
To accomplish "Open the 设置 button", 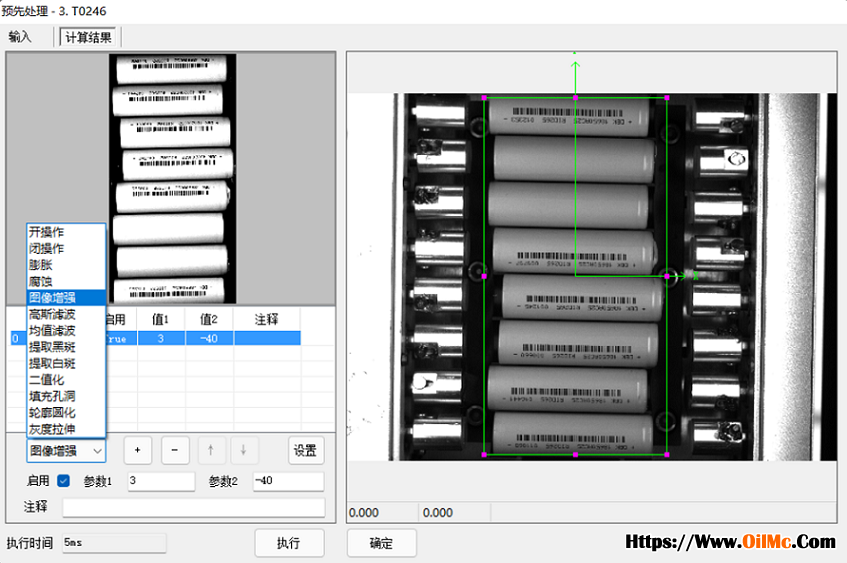I will coord(306,450).
